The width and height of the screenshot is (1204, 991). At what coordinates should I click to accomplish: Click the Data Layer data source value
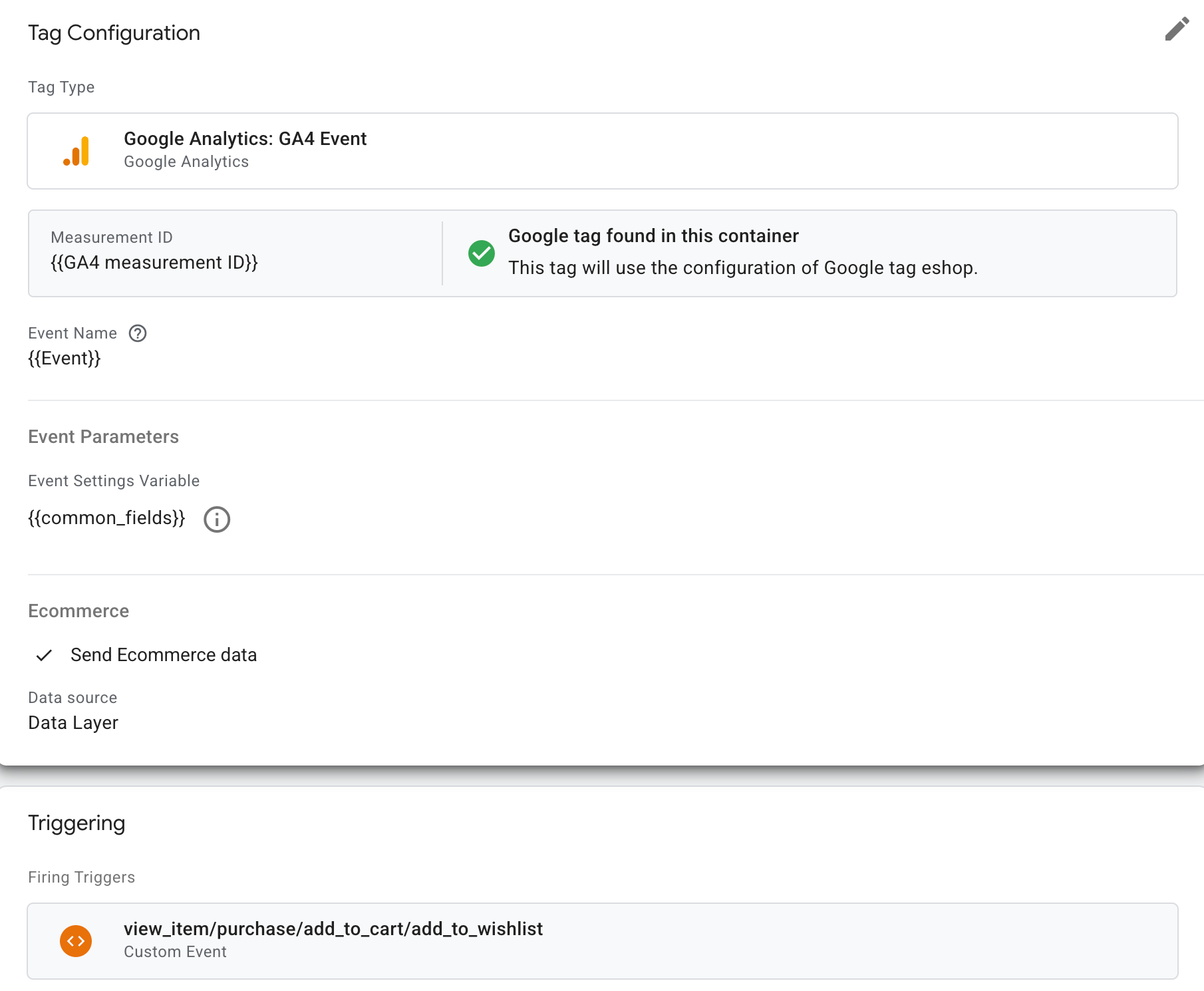(73, 723)
